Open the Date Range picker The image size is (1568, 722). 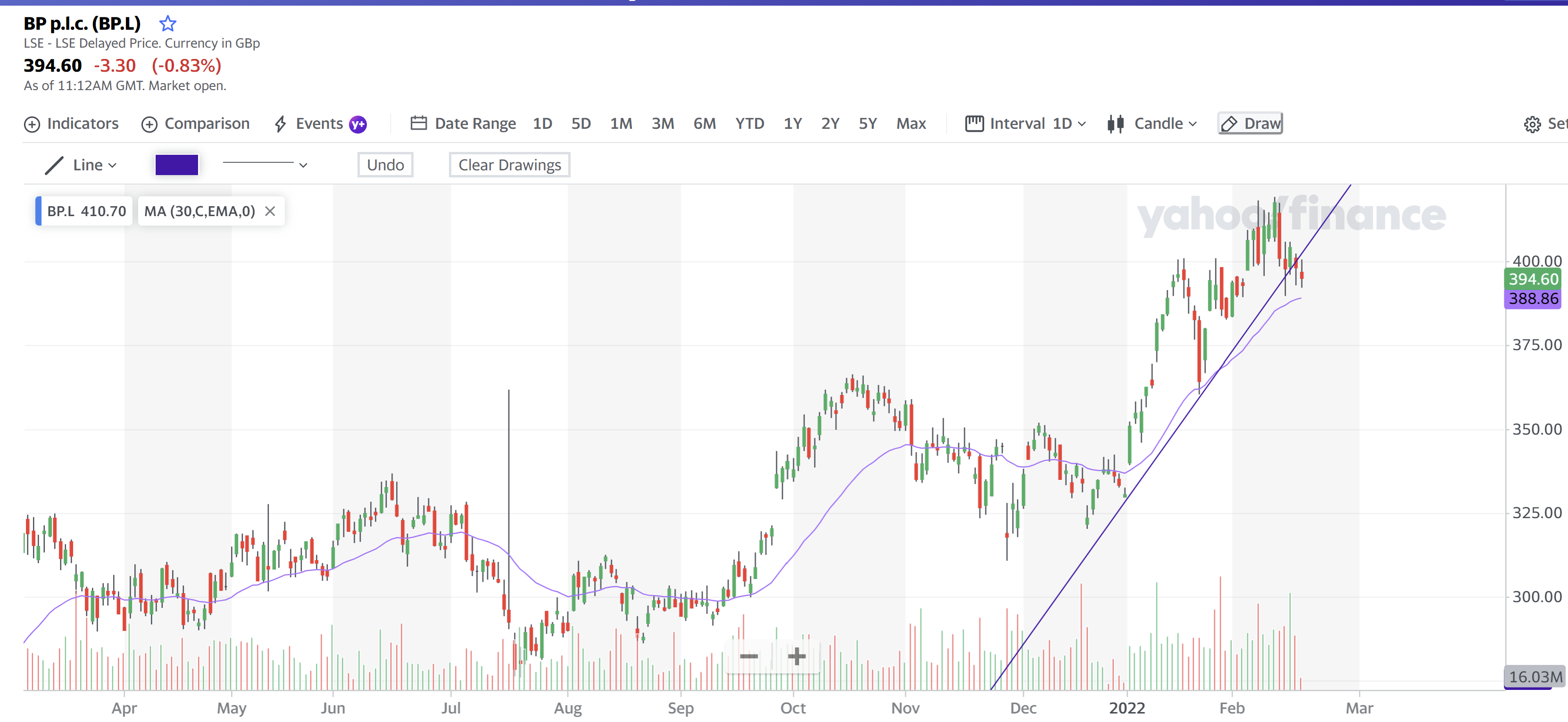click(463, 124)
